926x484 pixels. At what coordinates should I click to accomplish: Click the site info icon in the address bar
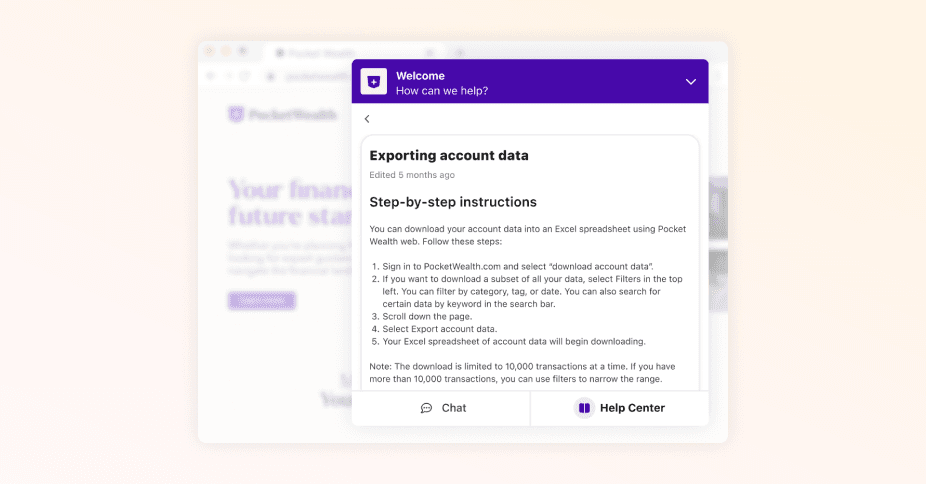(x=271, y=76)
